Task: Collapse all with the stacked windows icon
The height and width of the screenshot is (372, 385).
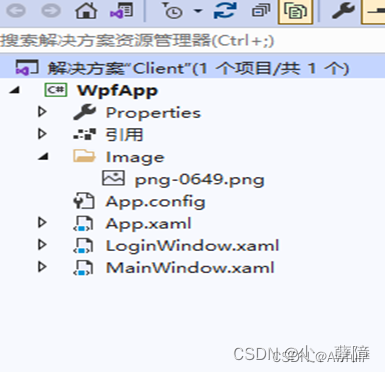Action: (261, 10)
